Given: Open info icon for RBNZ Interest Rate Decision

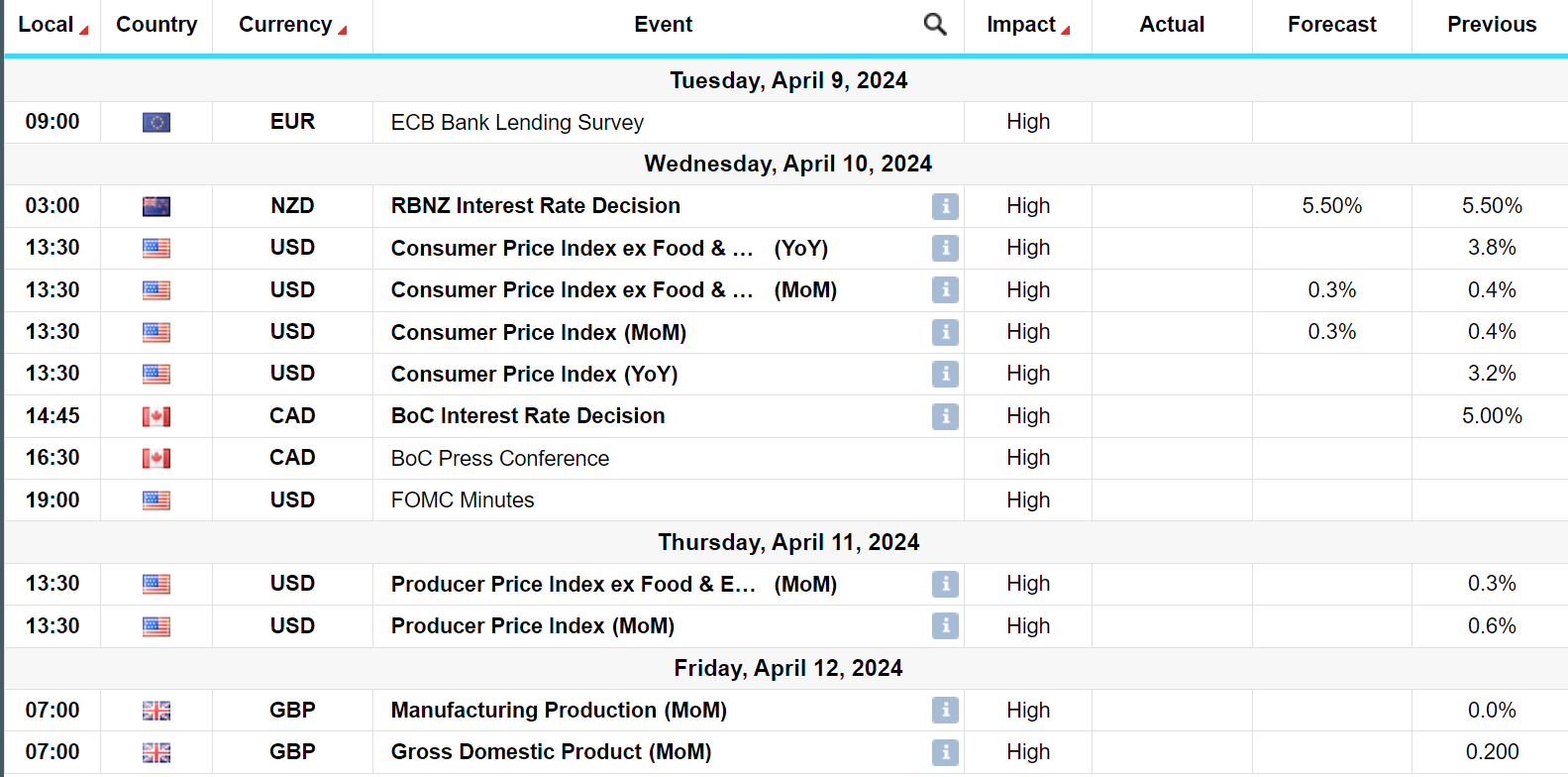Looking at the screenshot, I should coord(945,206).
